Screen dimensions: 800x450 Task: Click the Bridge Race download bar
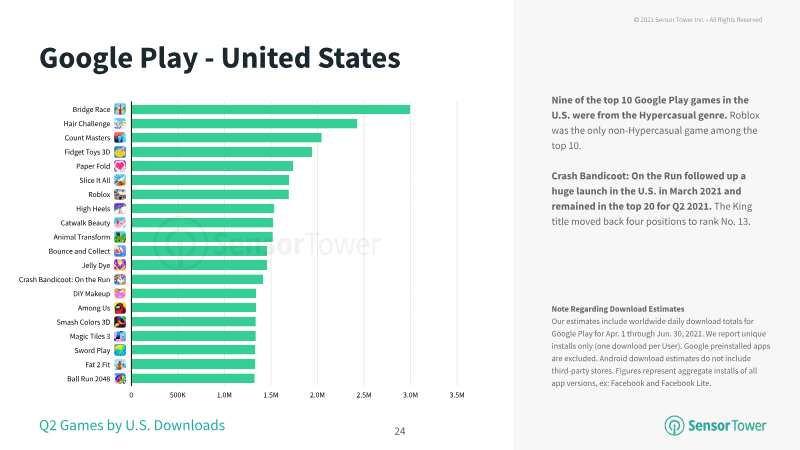(x=271, y=109)
